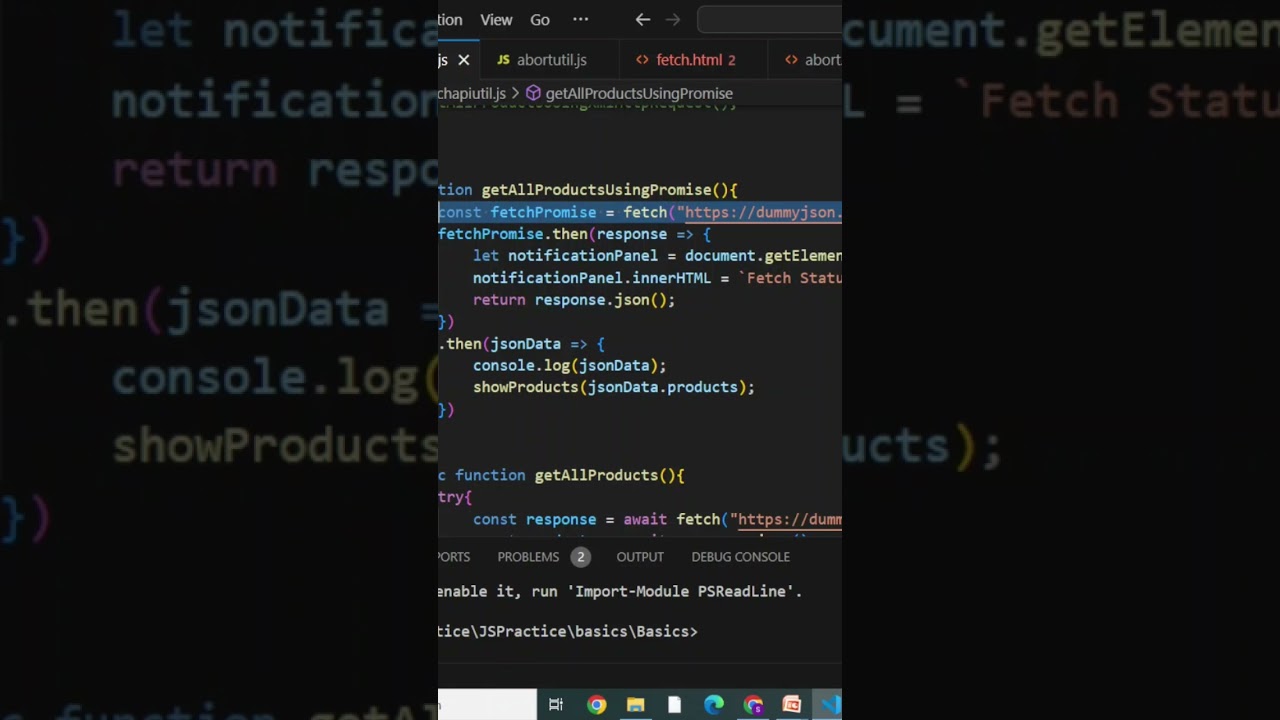This screenshot has height=720, width=1280.
Task: Click the Go Back arrow in title bar
Action: [x=643, y=20]
